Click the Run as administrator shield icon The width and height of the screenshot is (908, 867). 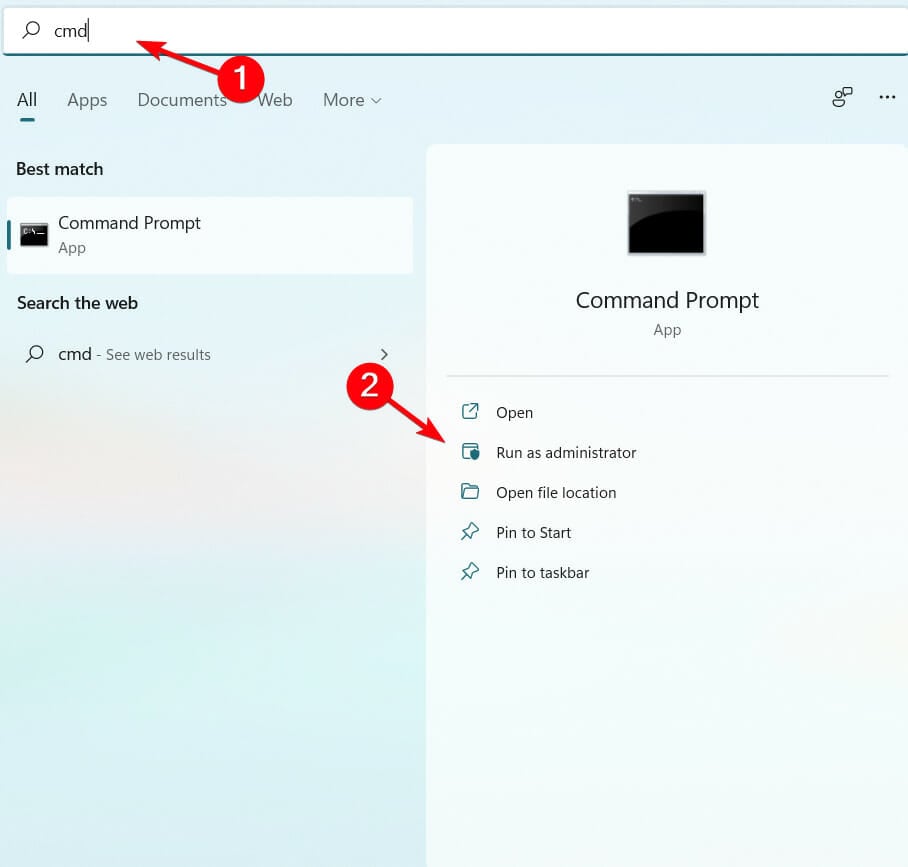pos(470,451)
